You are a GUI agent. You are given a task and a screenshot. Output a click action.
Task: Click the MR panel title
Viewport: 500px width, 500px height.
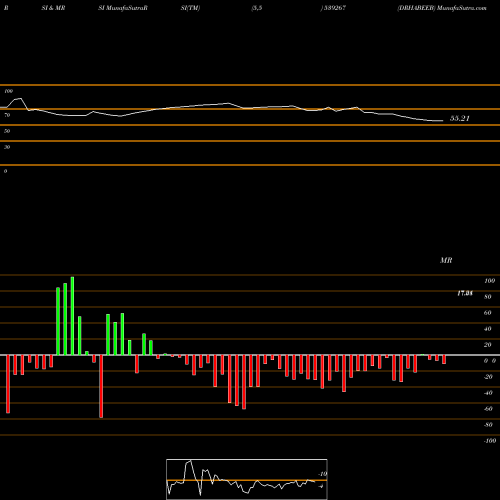pyautogui.click(x=446, y=260)
